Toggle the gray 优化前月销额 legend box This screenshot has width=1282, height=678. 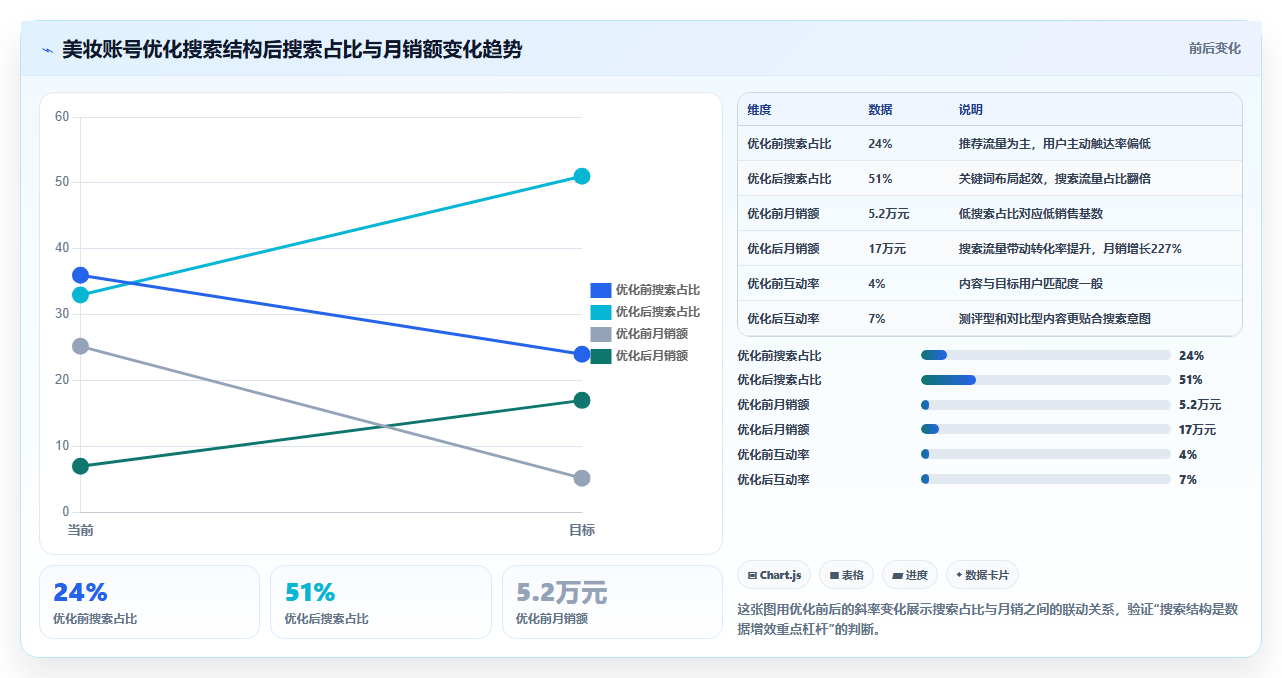[x=601, y=334]
